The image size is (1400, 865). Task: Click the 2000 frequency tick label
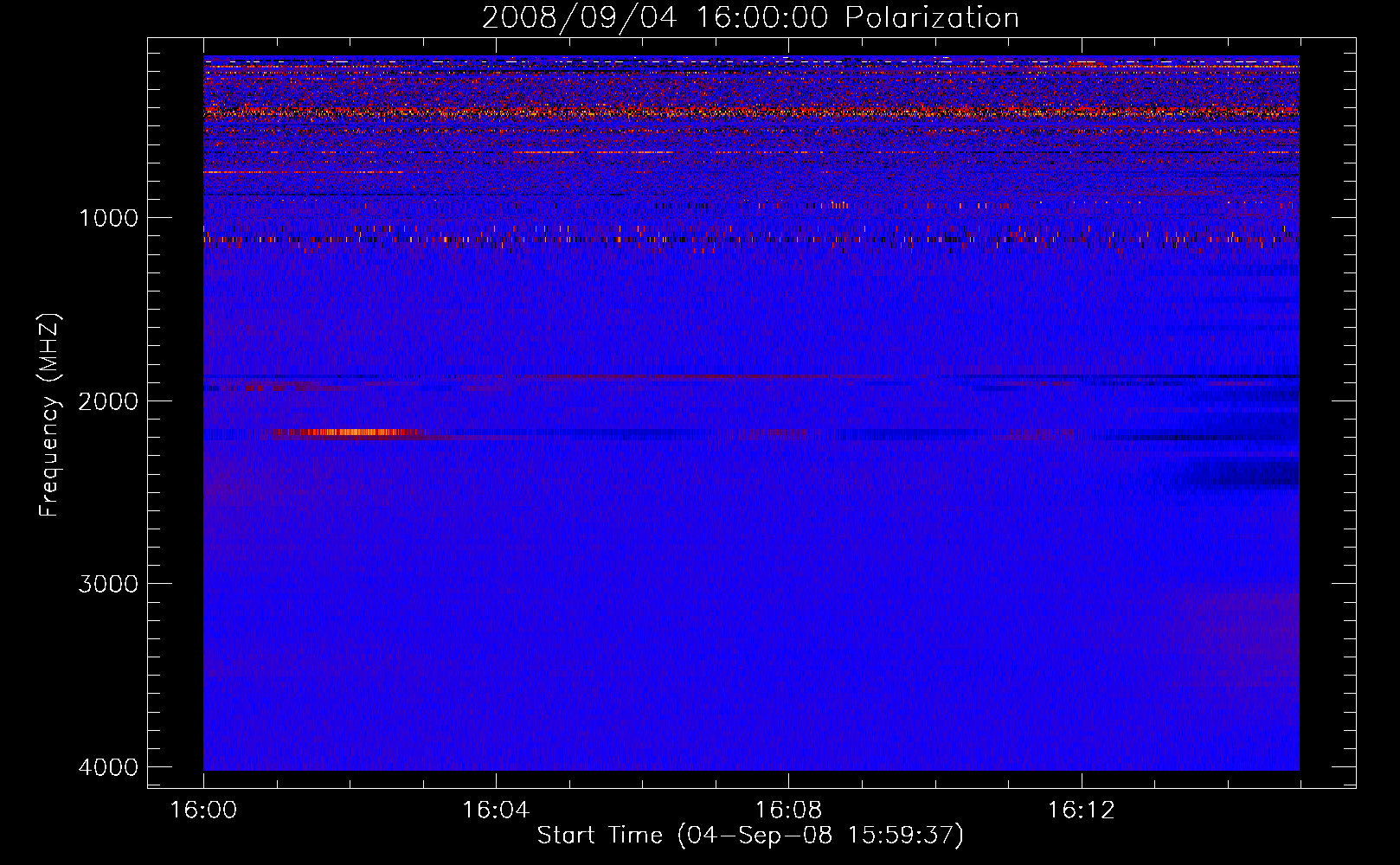[108, 400]
